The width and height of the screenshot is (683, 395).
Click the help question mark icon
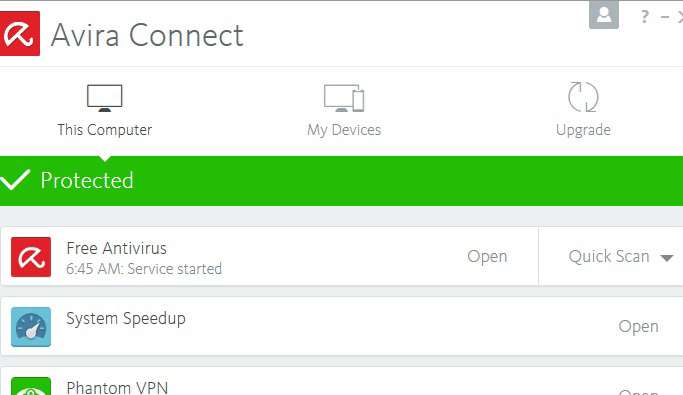coord(645,17)
